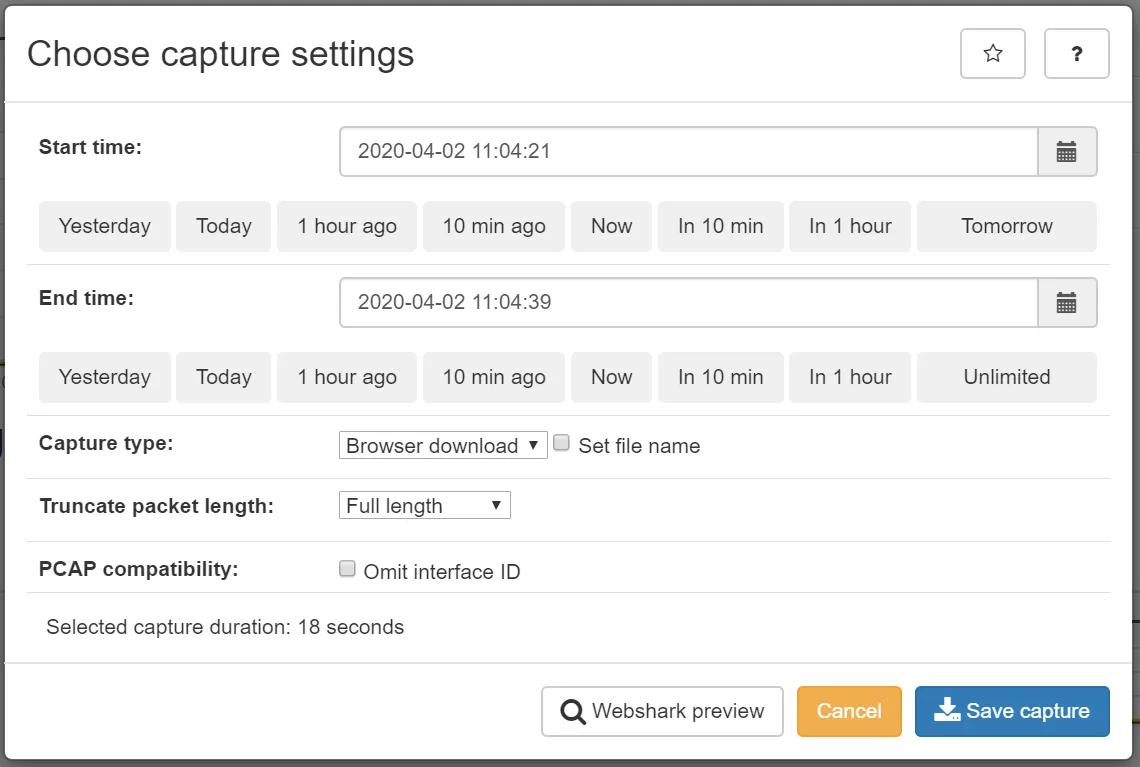Screen dimensions: 1140x767
Task: Click the star favorite icon button
Action: 992,54
